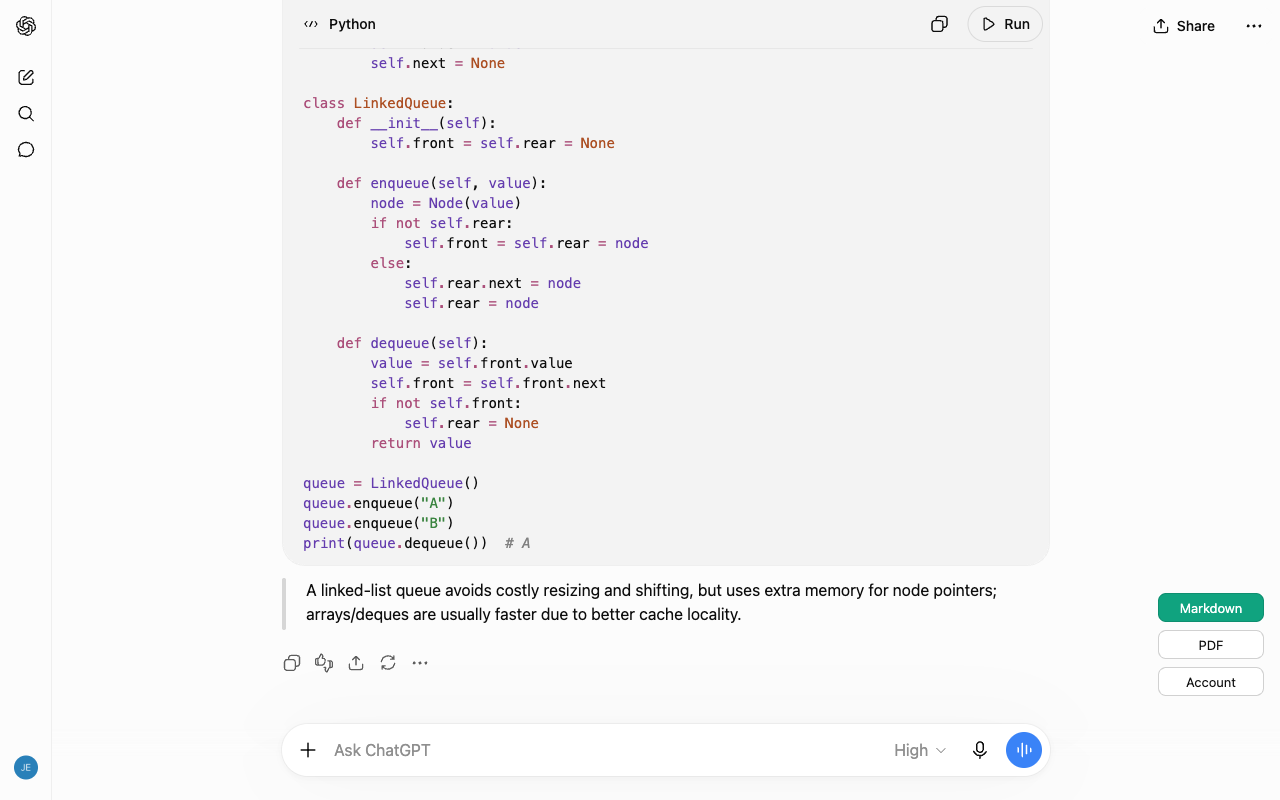Viewport: 1280px width, 800px height.
Task: Rate the response with thumbs icon
Action: (324, 663)
